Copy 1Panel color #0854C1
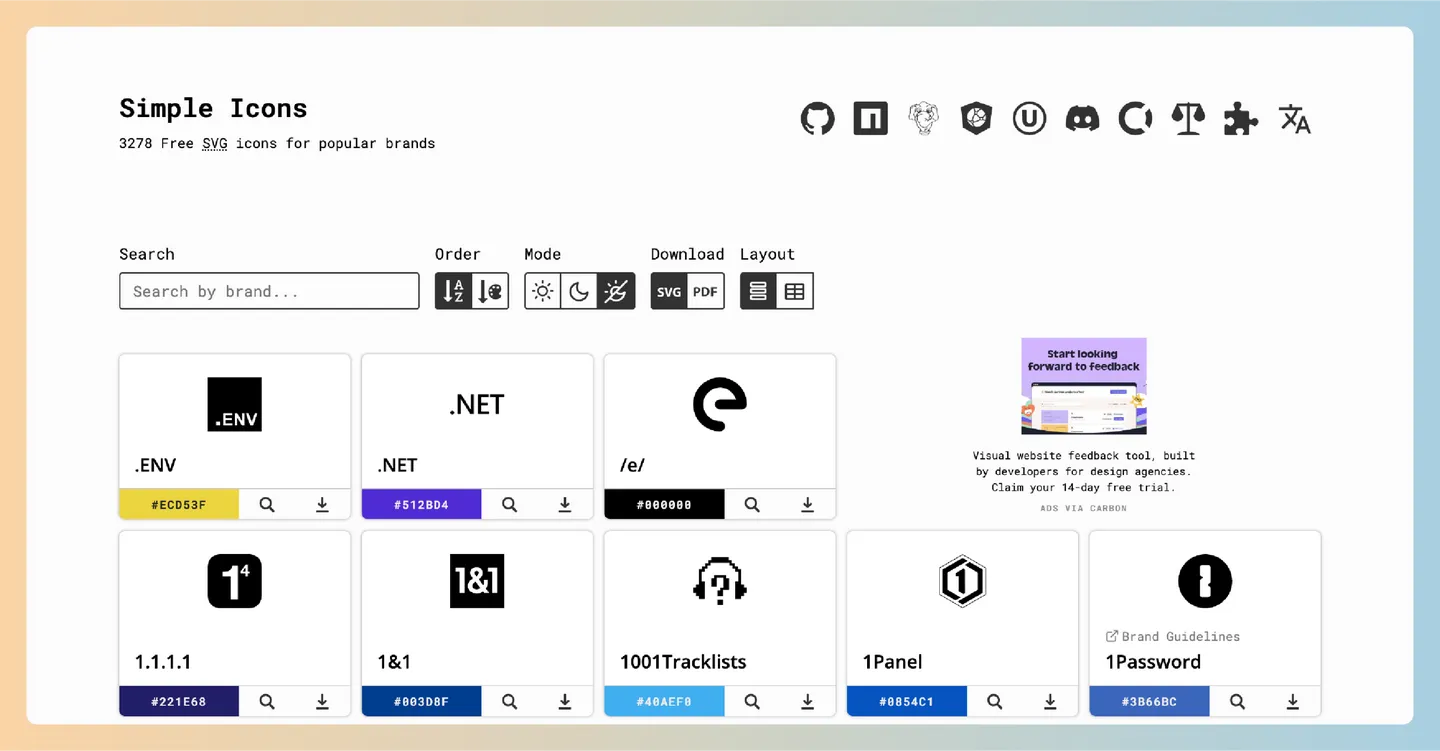 click(x=907, y=702)
